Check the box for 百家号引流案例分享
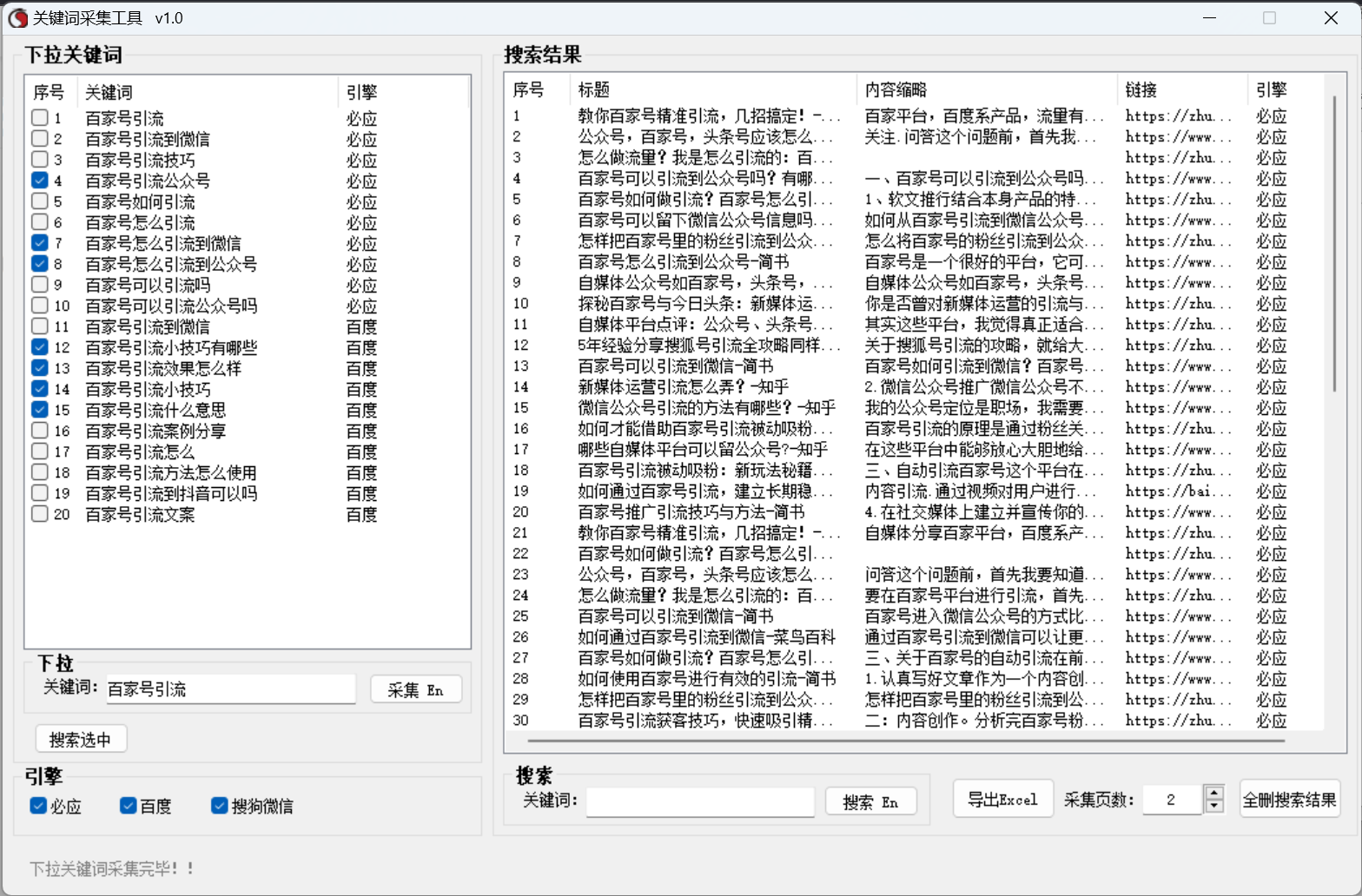This screenshot has height=896, width=1362. pyautogui.click(x=40, y=431)
